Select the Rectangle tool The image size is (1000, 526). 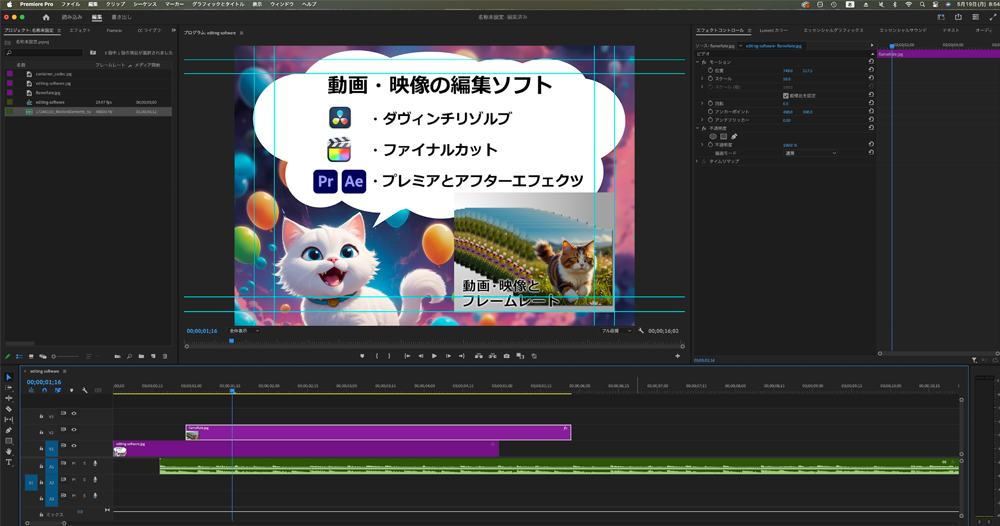click(x=8, y=441)
